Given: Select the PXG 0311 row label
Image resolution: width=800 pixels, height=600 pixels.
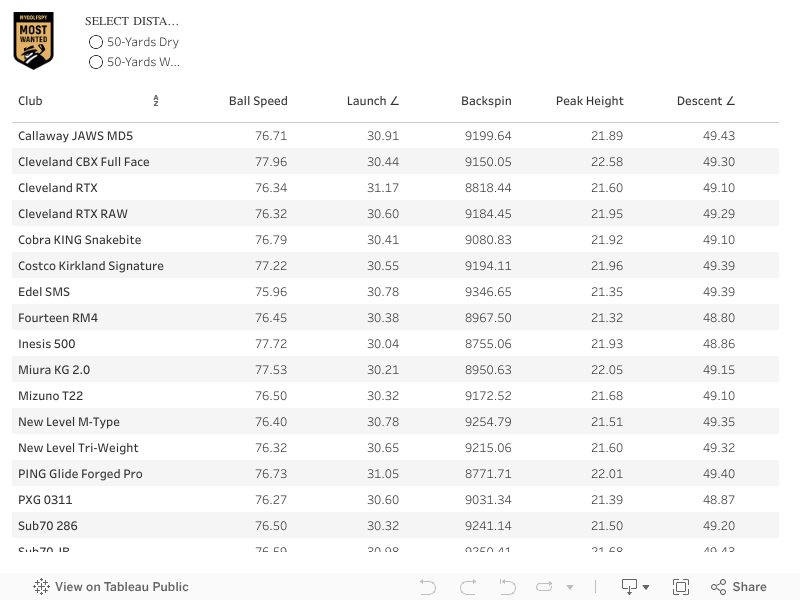Looking at the screenshot, I should 45,500.
